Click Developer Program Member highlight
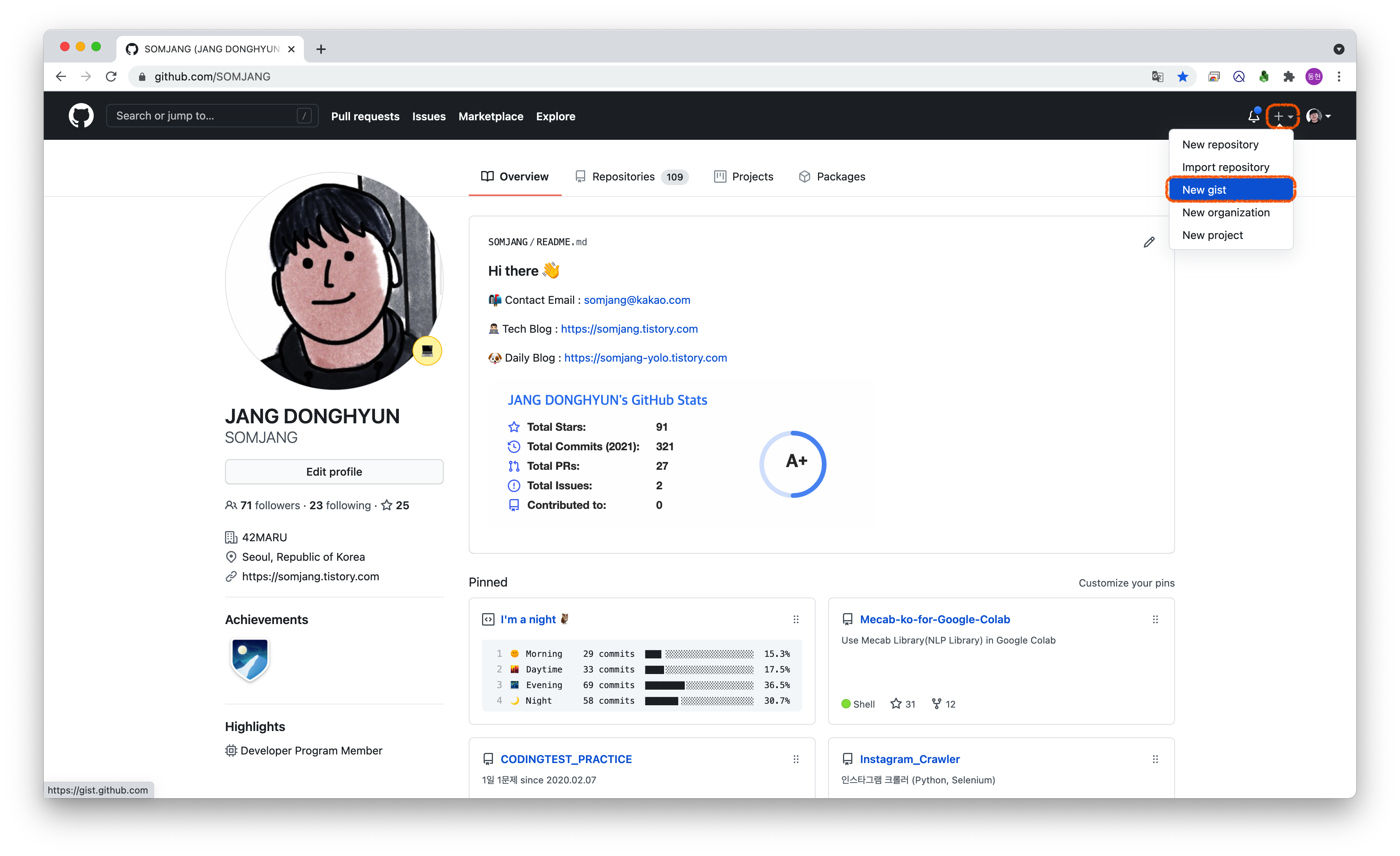The image size is (1400, 856). (x=311, y=750)
